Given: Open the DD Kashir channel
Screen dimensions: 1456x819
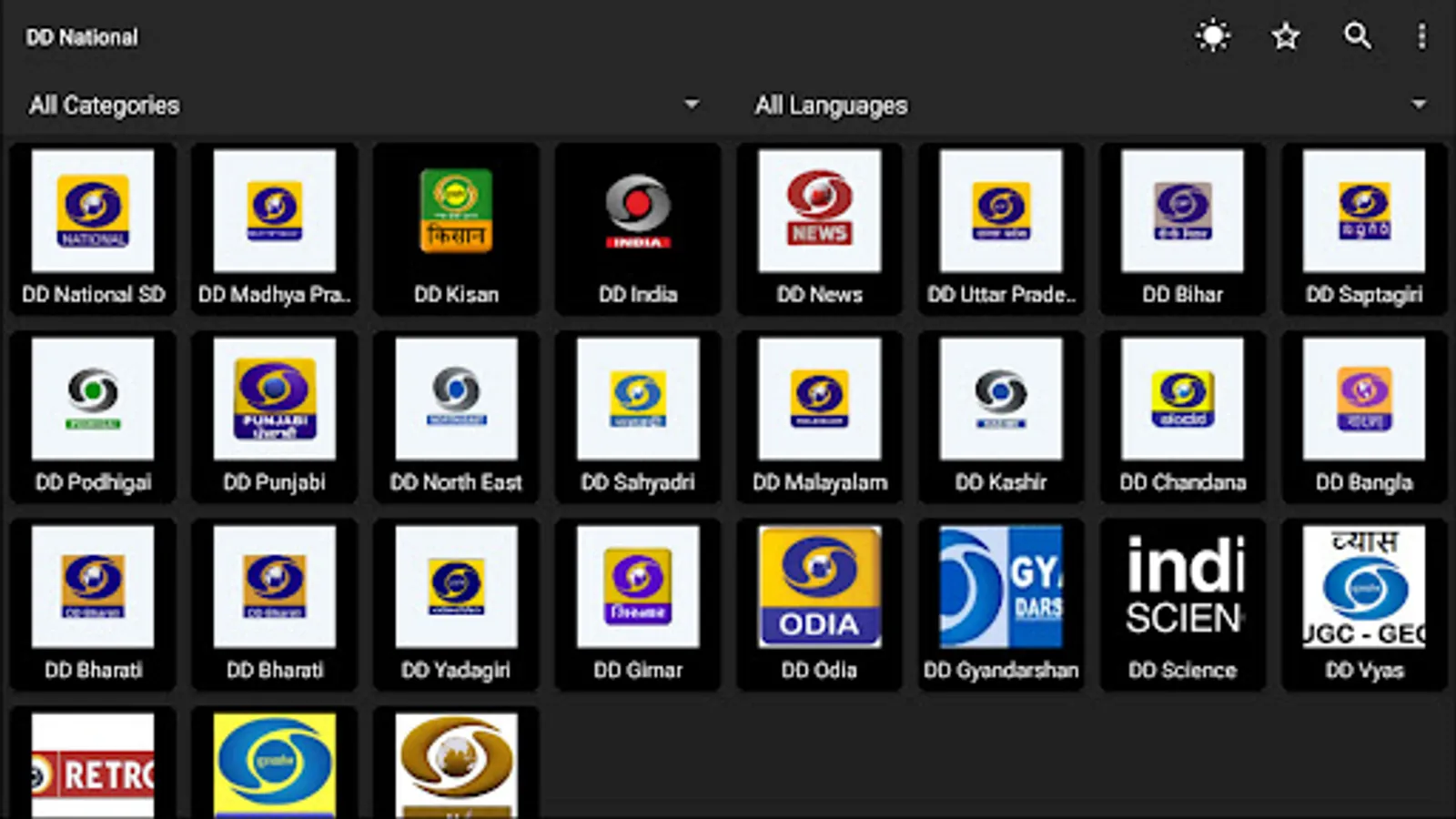Looking at the screenshot, I should coord(1001,417).
